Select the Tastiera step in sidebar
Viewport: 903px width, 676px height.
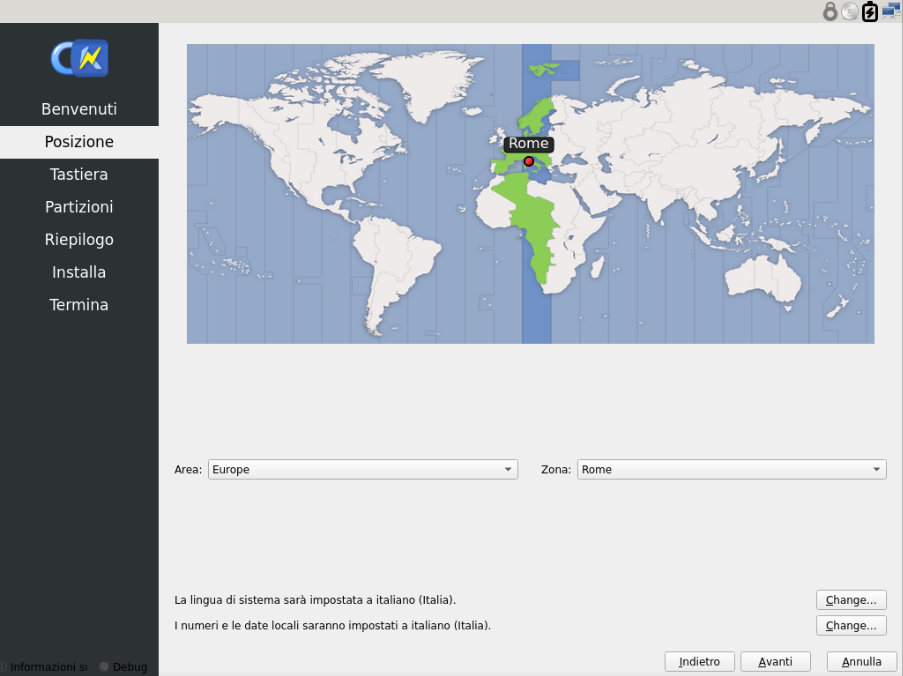click(x=79, y=174)
